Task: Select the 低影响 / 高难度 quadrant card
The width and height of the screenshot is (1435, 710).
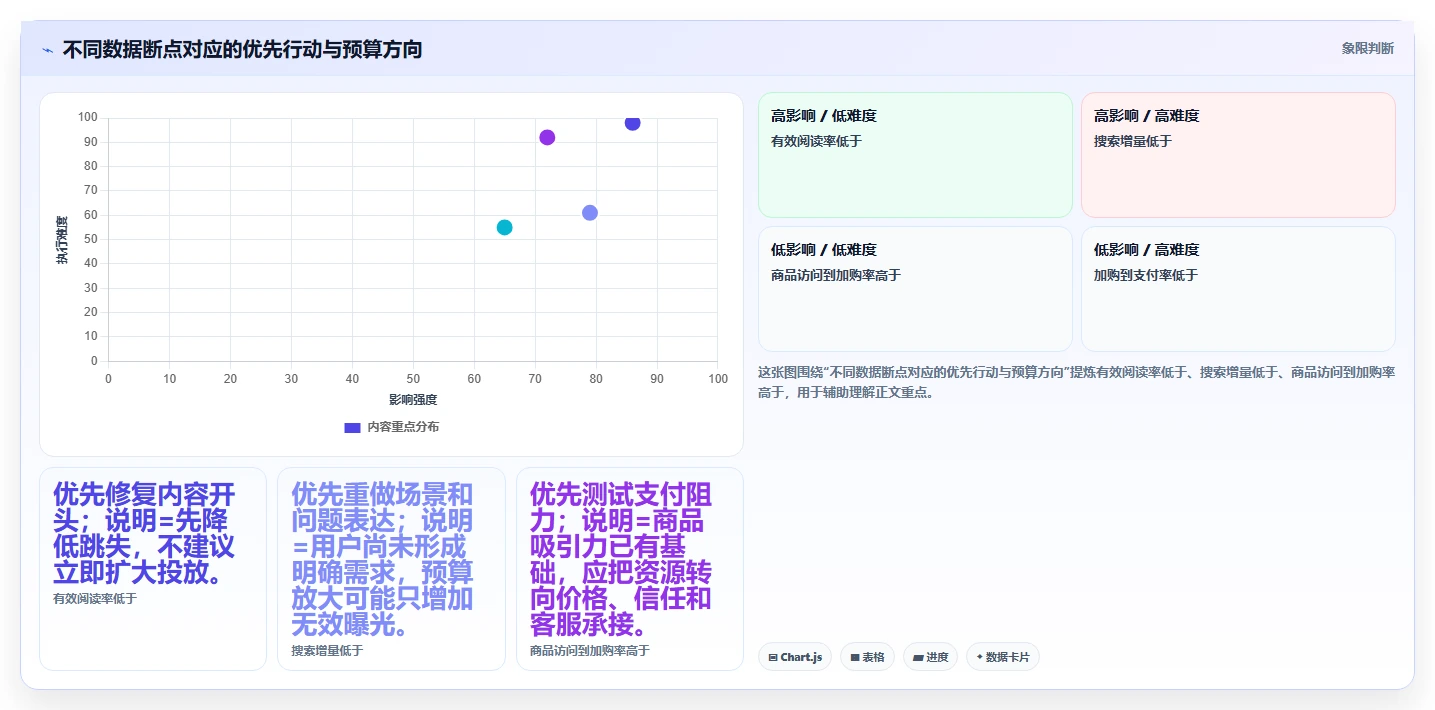Action: (1238, 289)
